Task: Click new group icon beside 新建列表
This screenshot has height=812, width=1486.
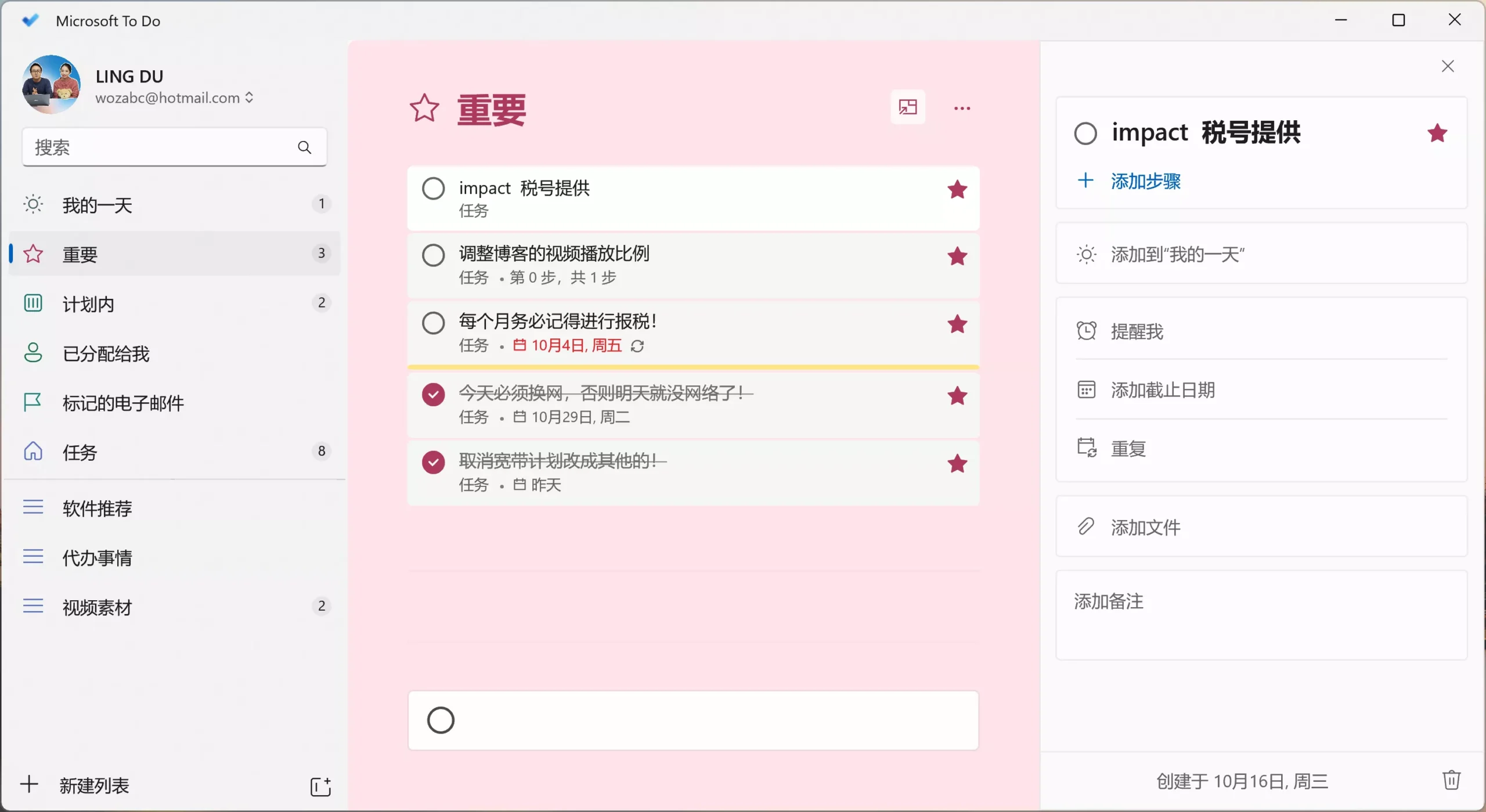Action: (320, 786)
